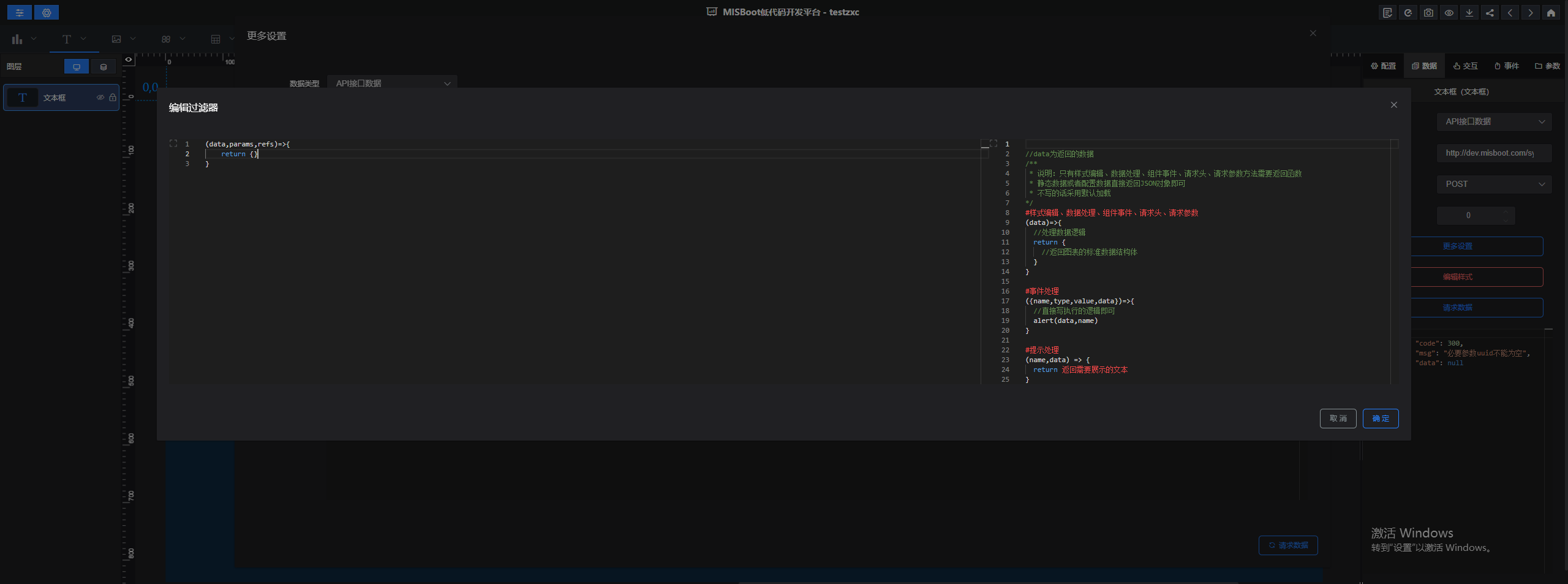Screen dimensions: 1568x584
Task: Switch to the 参数 tab
Action: pyautogui.click(x=1548, y=66)
